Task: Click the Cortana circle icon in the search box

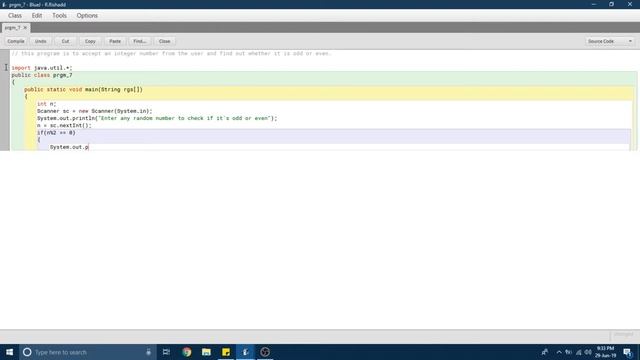Action: (x=27, y=352)
